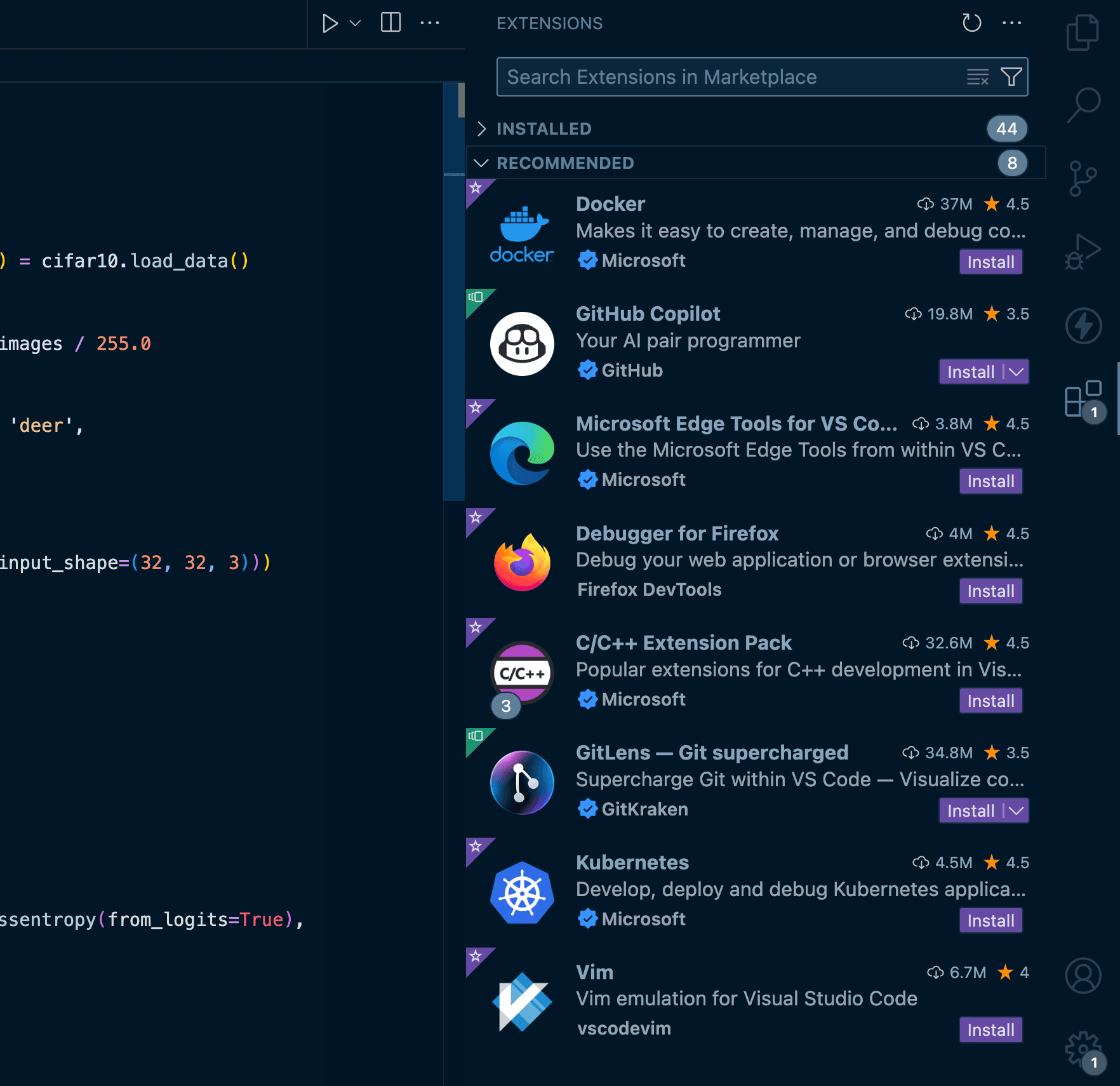Split the editor right

[x=390, y=23]
